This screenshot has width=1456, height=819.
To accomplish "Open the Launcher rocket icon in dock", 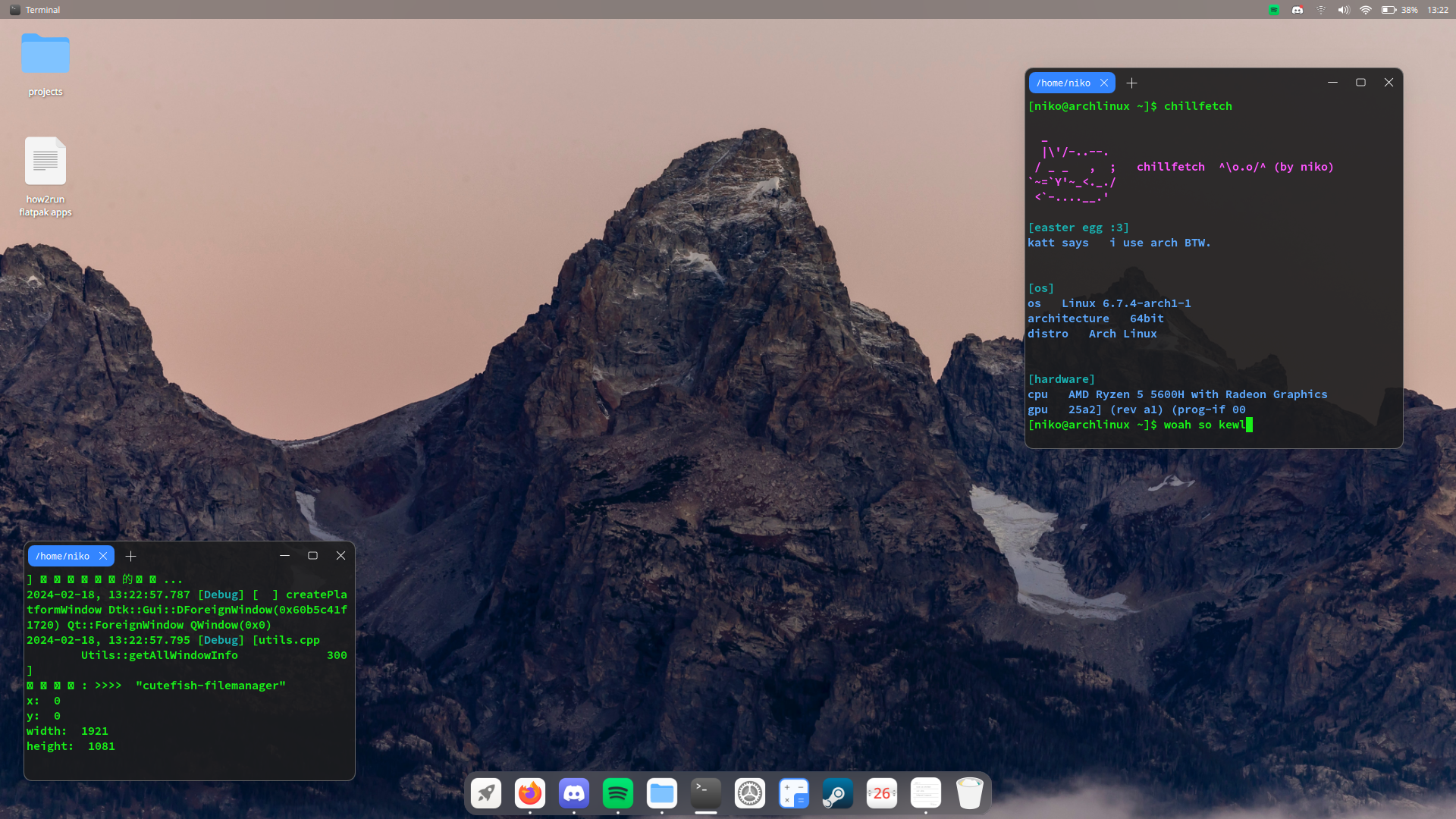I will pos(486,793).
